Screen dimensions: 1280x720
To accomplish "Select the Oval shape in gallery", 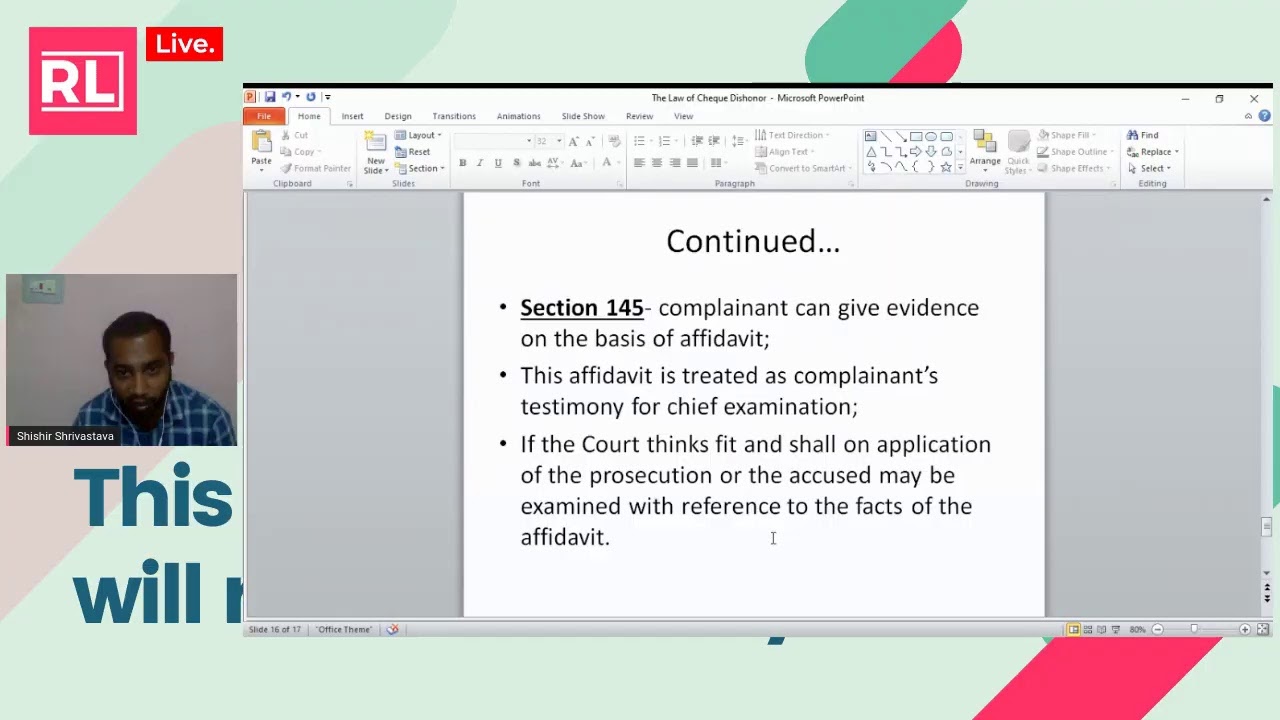I will pyautogui.click(x=931, y=136).
